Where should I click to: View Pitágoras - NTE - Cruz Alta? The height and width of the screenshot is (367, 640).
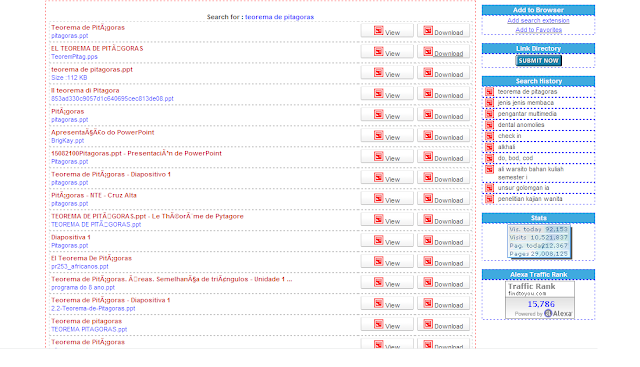click(x=387, y=199)
